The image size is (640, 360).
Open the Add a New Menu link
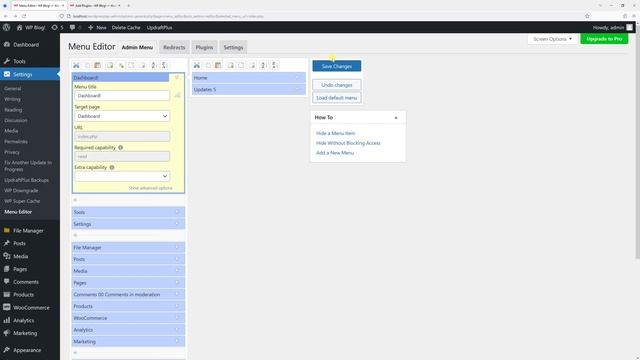point(335,153)
